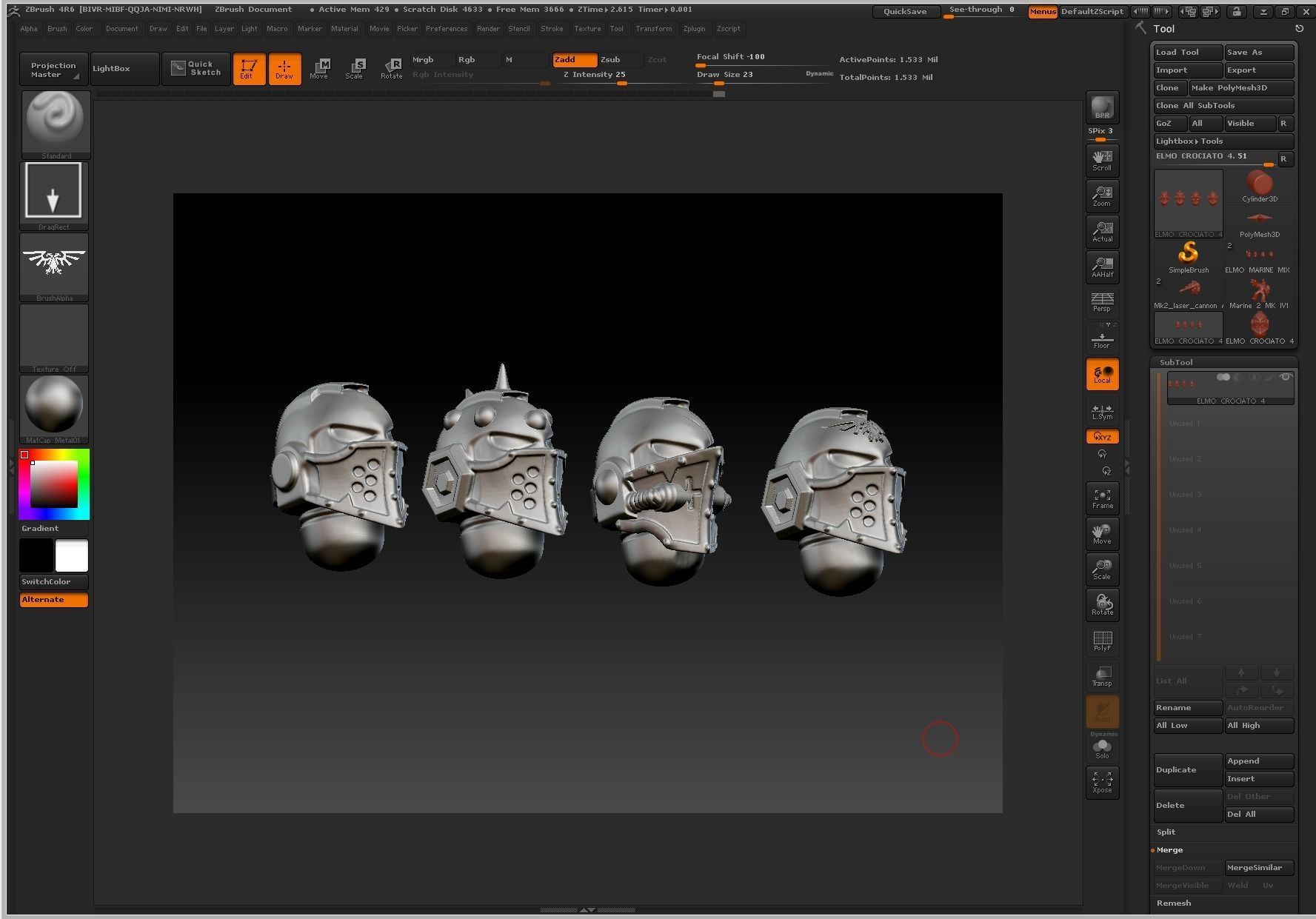Open the Brush menu
The image size is (1316, 919).
[57, 29]
